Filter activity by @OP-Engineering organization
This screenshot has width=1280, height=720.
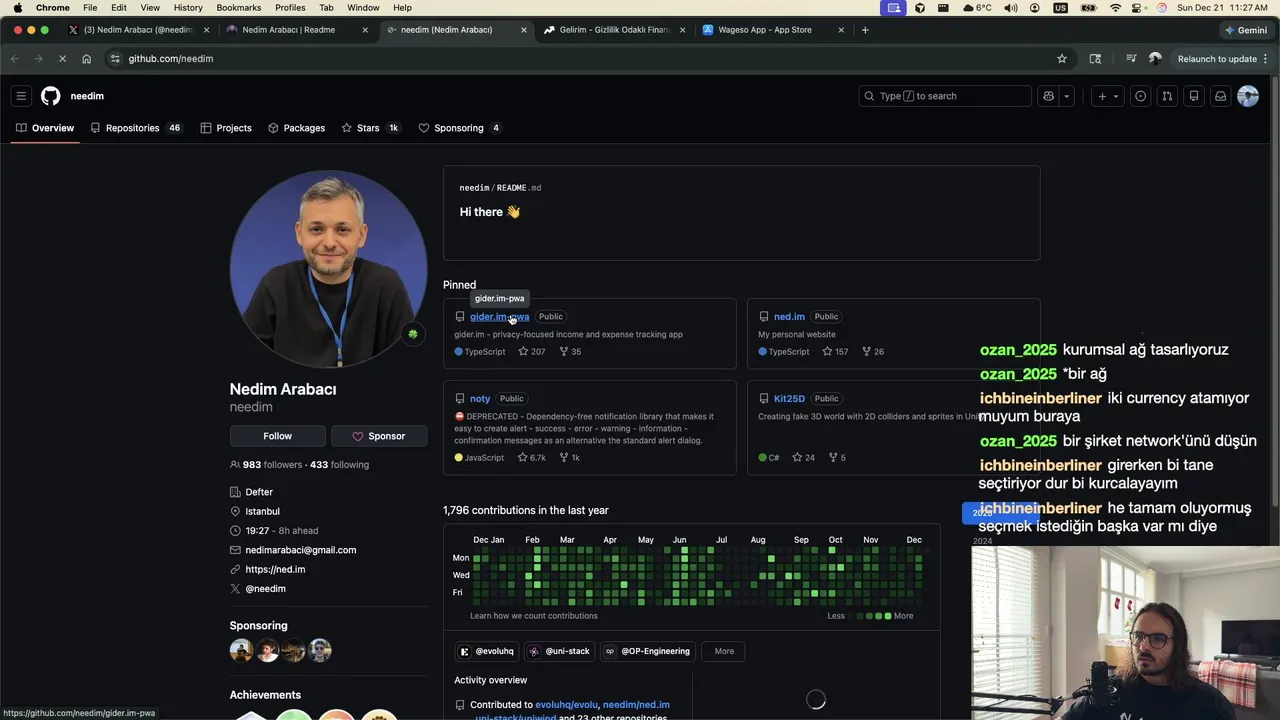(647, 651)
